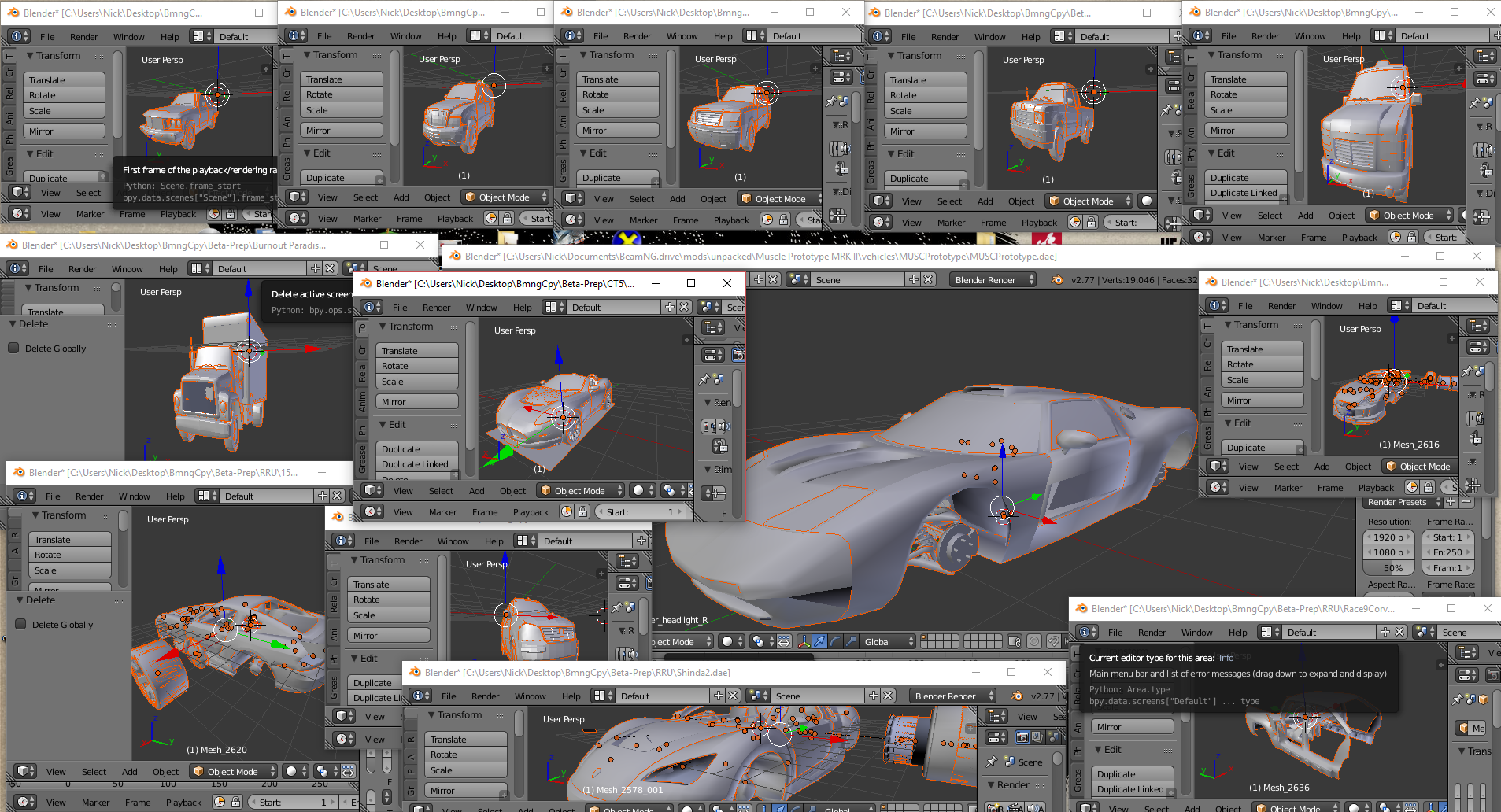This screenshot has width=1501, height=812.
Task: Open 3D view editor type icon in CT5 window
Action: (x=372, y=490)
